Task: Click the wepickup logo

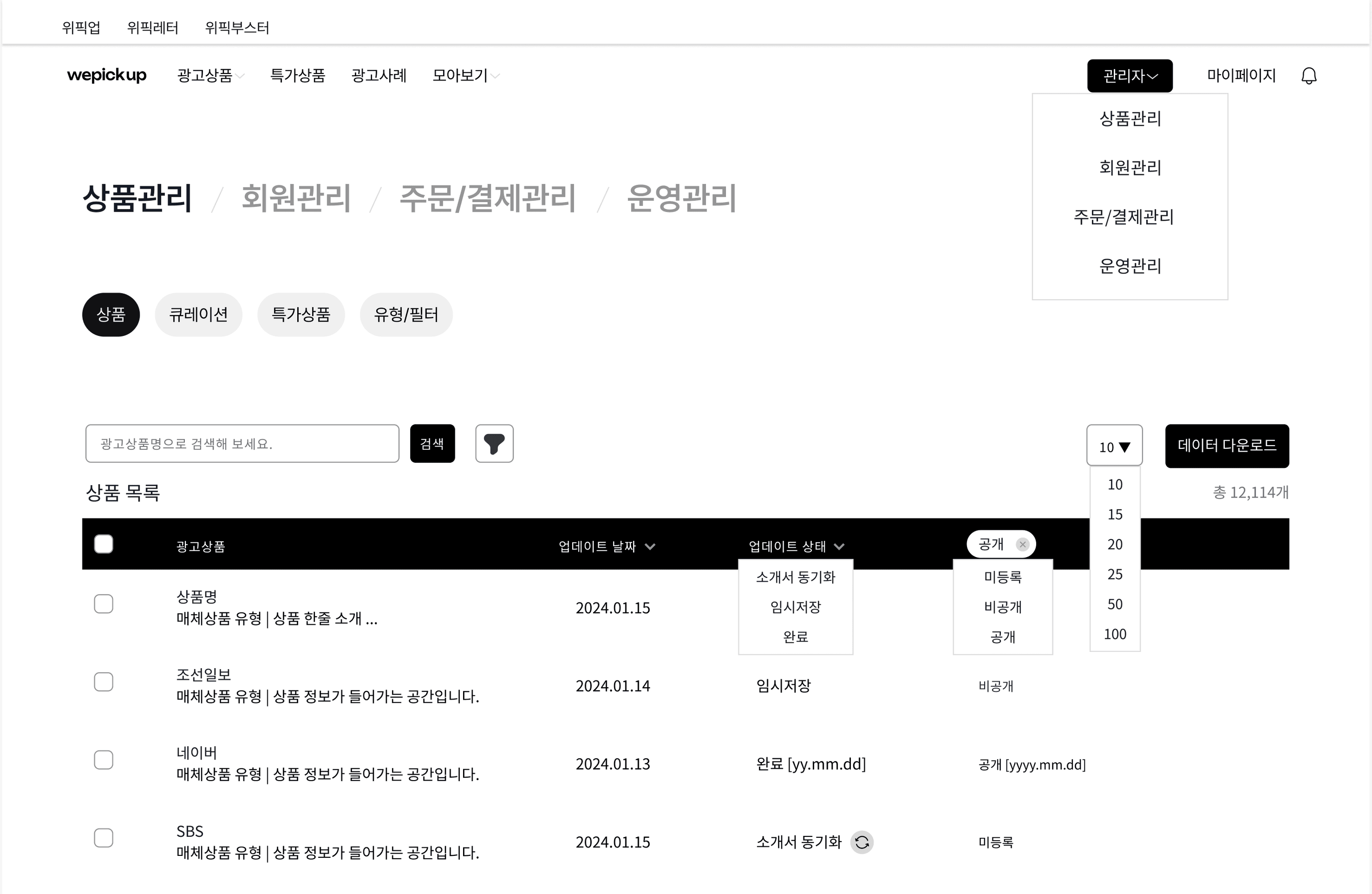Action: point(107,76)
